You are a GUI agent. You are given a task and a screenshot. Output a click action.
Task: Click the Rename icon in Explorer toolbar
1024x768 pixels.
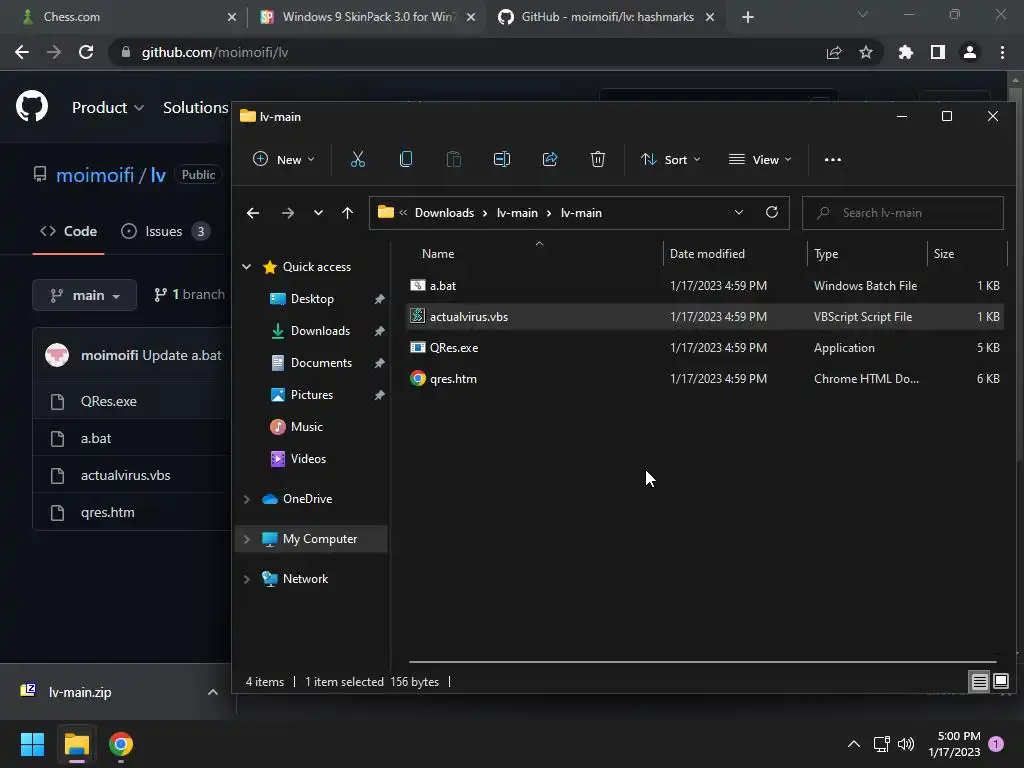pyautogui.click(x=502, y=159)
